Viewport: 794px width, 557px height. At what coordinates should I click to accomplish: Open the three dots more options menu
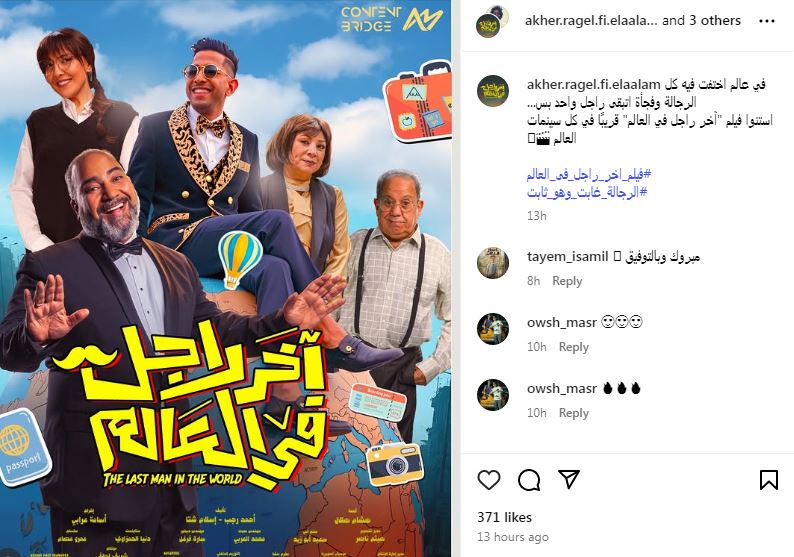coord(767,21)
